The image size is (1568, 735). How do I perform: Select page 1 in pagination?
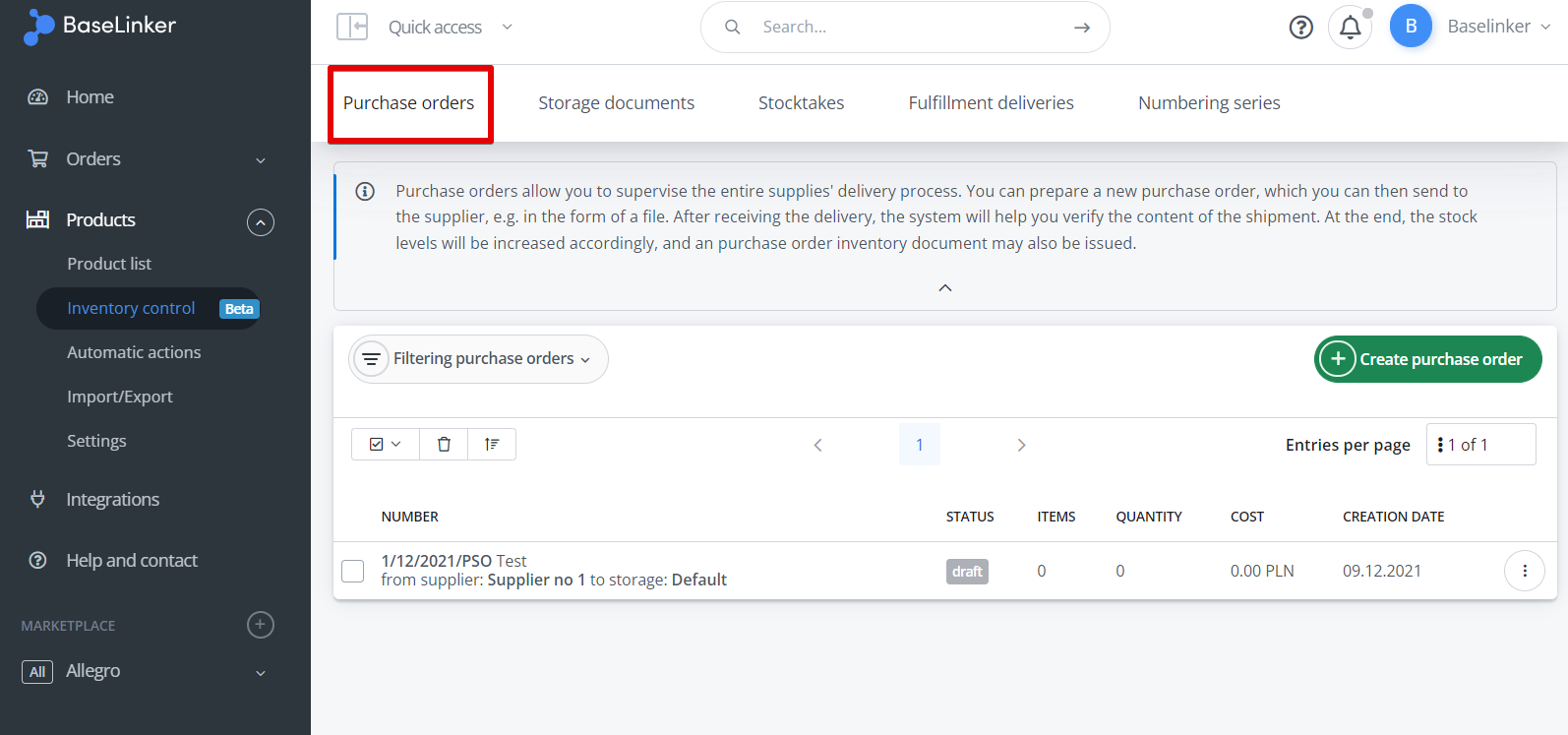pos(920,445)
